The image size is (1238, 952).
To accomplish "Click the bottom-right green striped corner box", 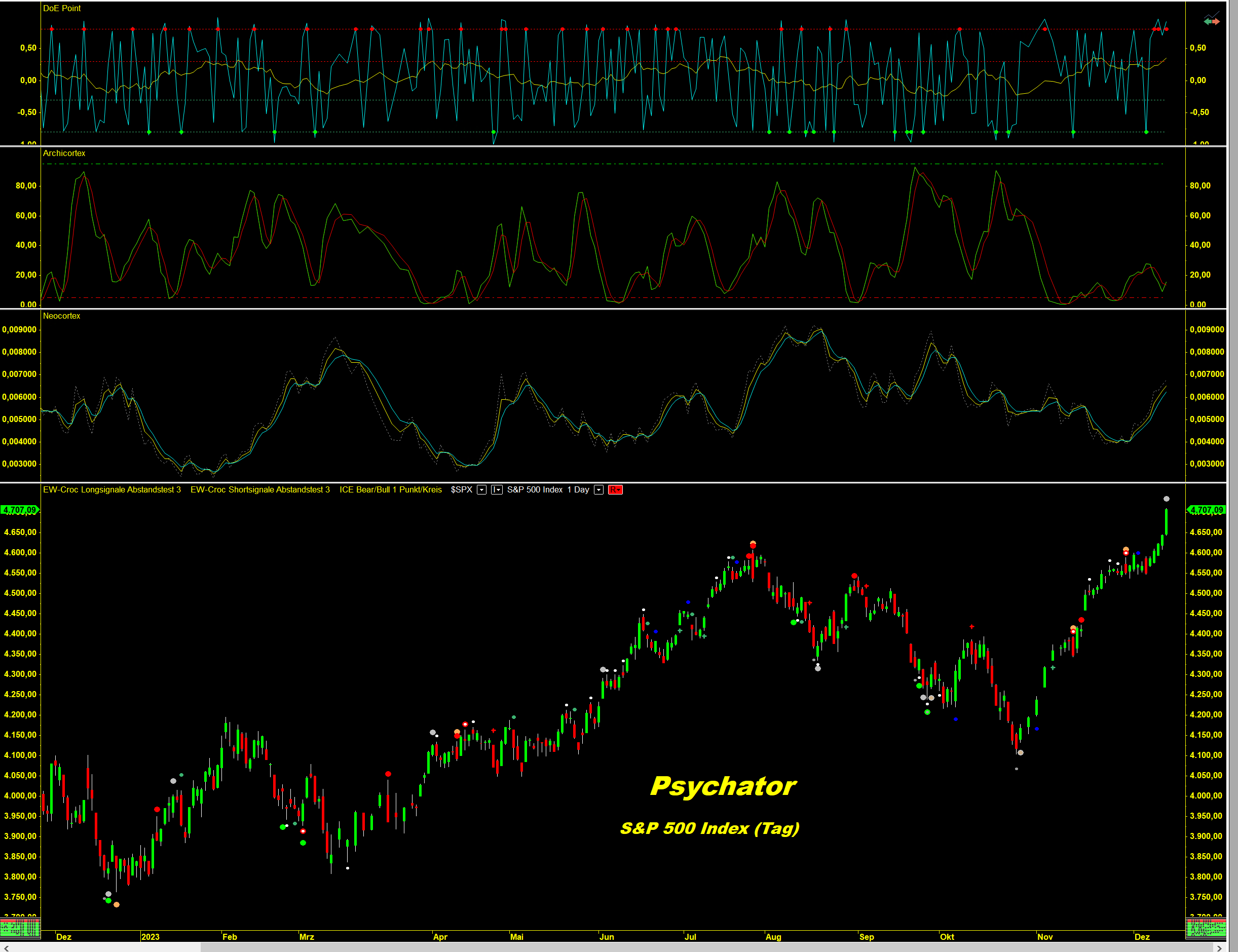I will point(1205,928).
